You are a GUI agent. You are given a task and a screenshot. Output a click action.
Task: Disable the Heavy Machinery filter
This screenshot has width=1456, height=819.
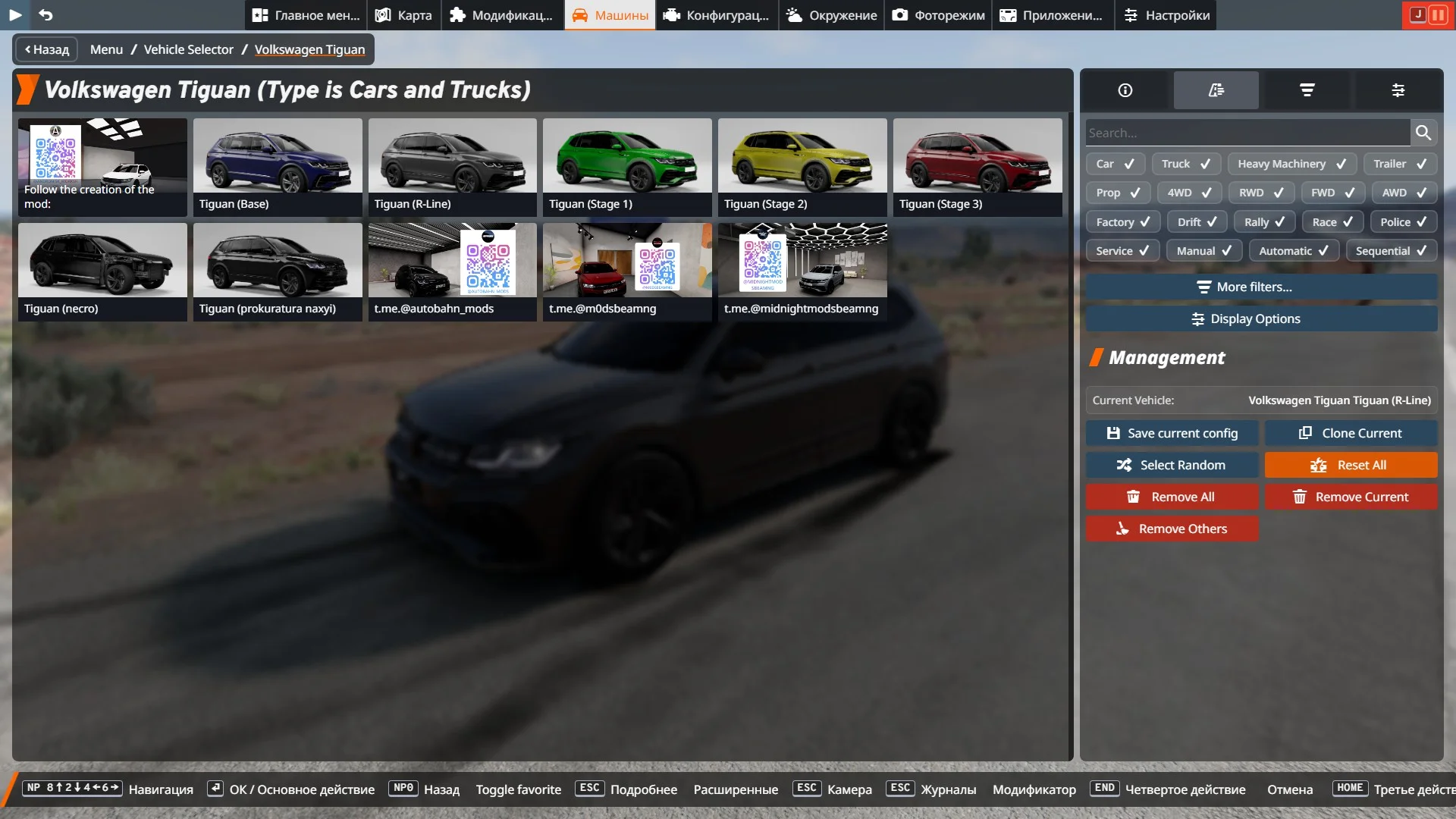pyautogui.click(x=1292, y=164)
